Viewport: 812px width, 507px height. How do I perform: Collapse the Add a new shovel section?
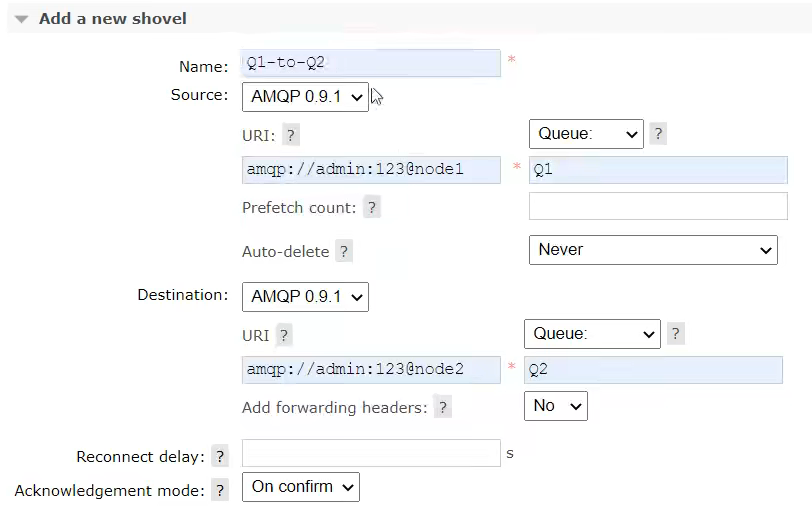pos(21,19)
